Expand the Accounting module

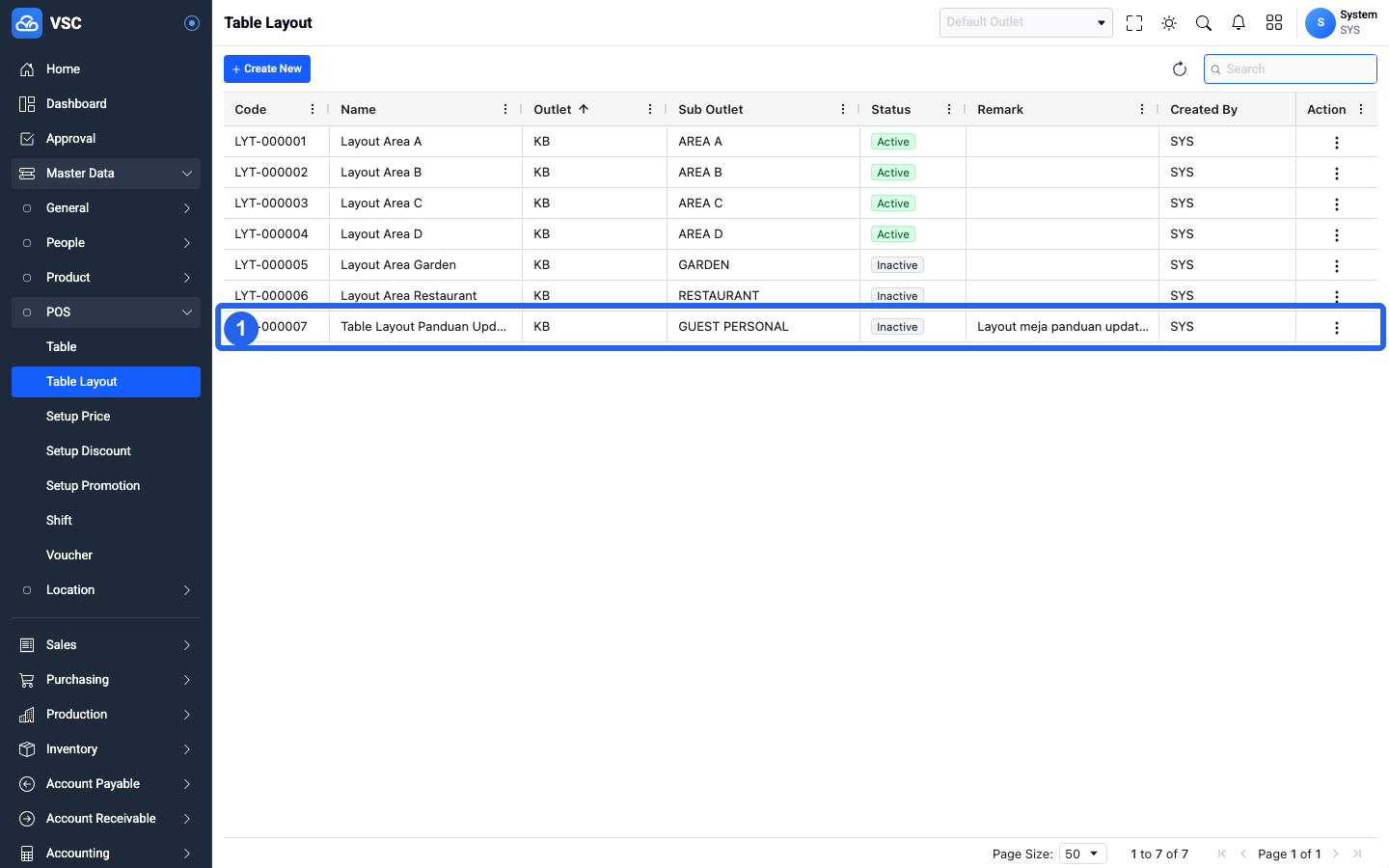[106, 854]
